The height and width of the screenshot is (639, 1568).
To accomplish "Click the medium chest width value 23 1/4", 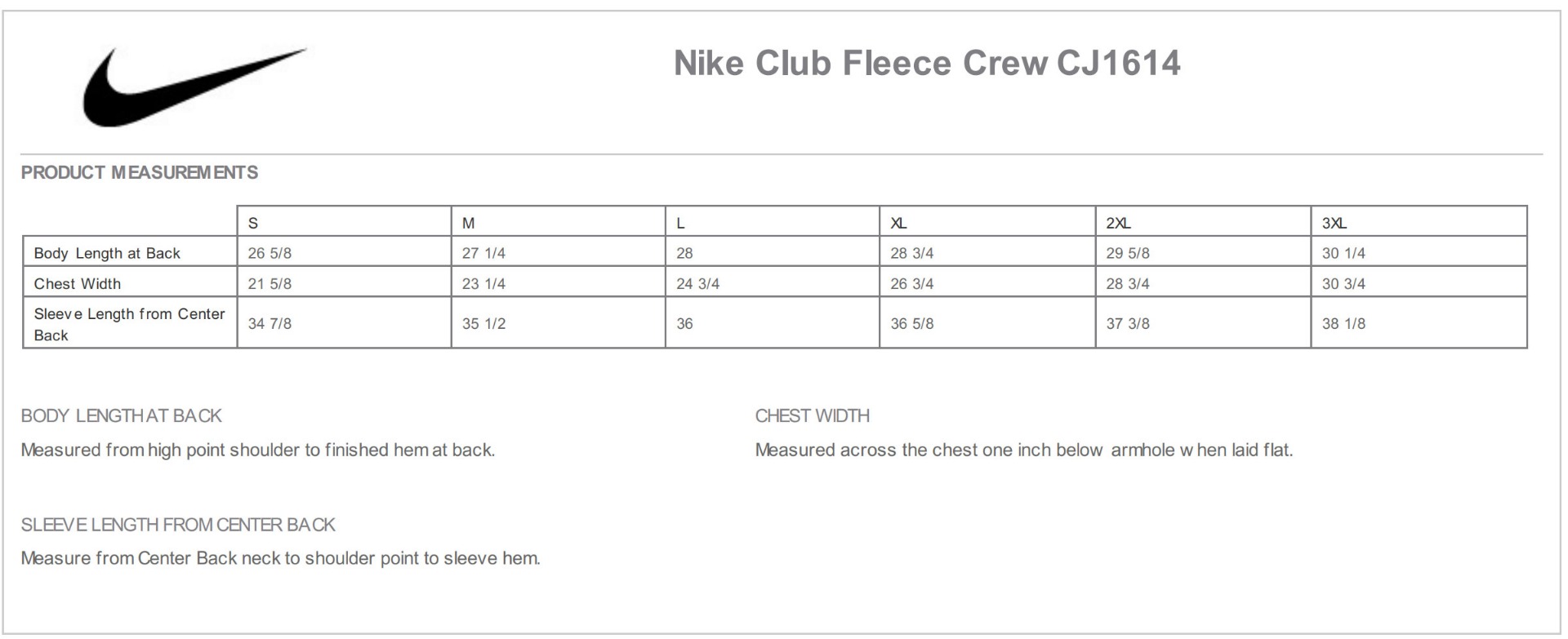I will [x=483, y=284].
